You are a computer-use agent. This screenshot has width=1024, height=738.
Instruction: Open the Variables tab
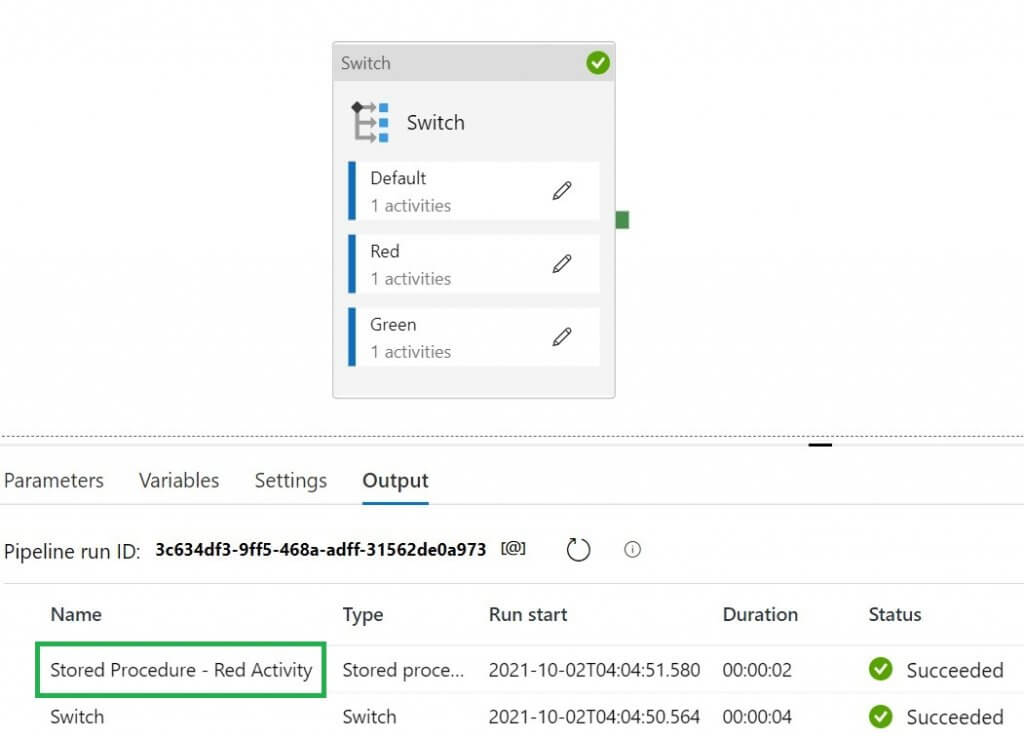[179, 481]
